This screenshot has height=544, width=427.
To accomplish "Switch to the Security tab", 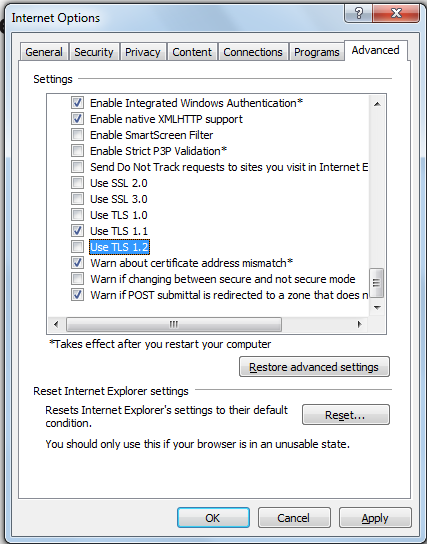I will [x=94, y=52].
